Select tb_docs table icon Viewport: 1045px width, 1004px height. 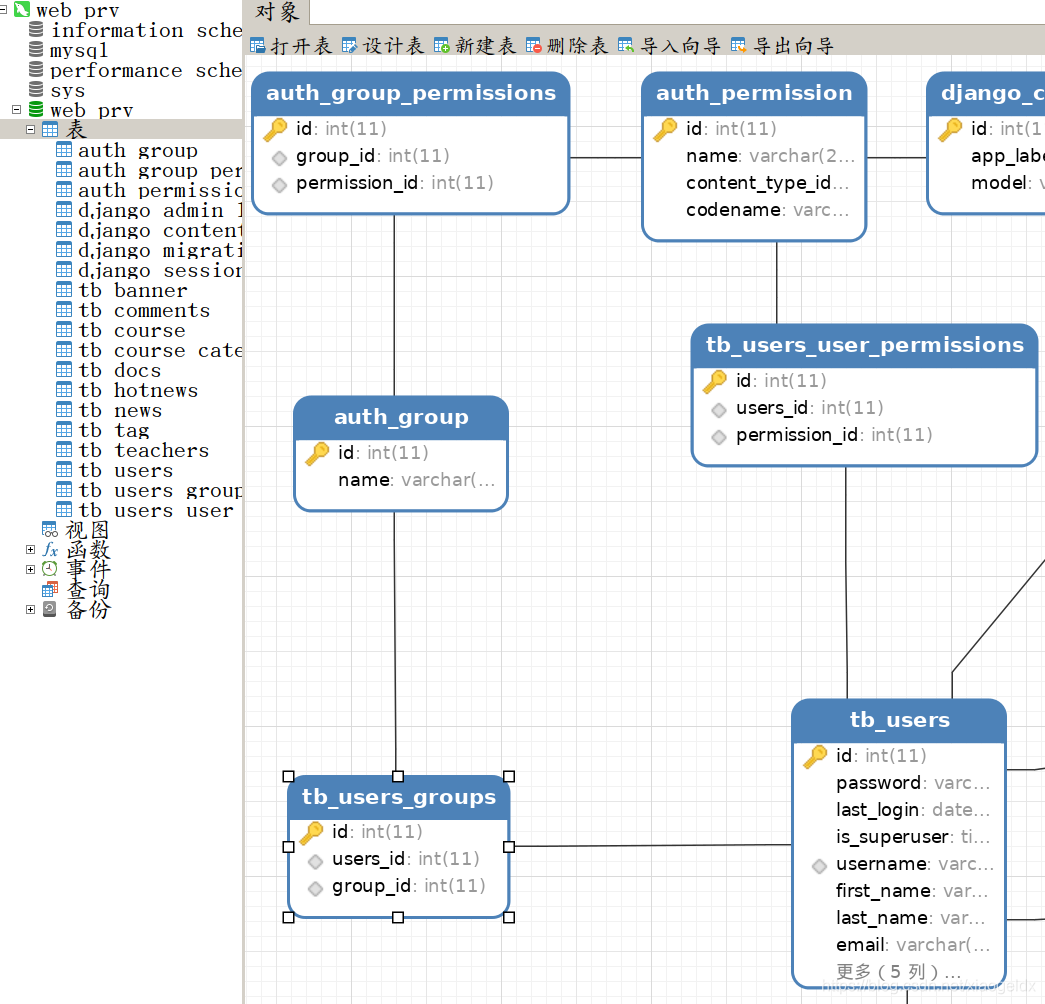click(64, 369)
